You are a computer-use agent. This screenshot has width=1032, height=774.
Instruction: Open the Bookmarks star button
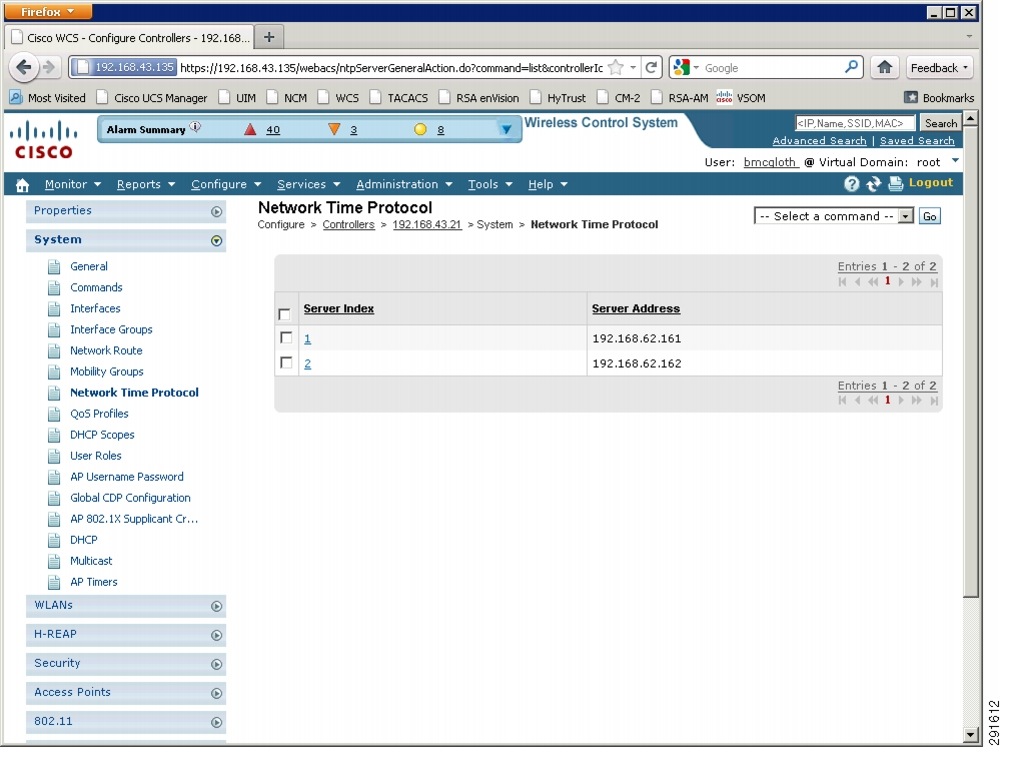coord(939,98)
